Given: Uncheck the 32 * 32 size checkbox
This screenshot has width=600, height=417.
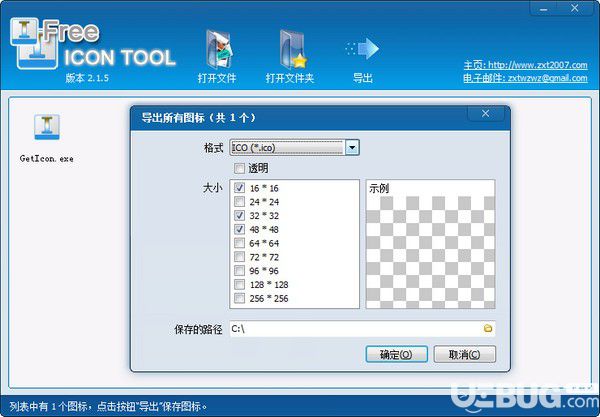Looking at the screenshot, I should tap(240, 215).
